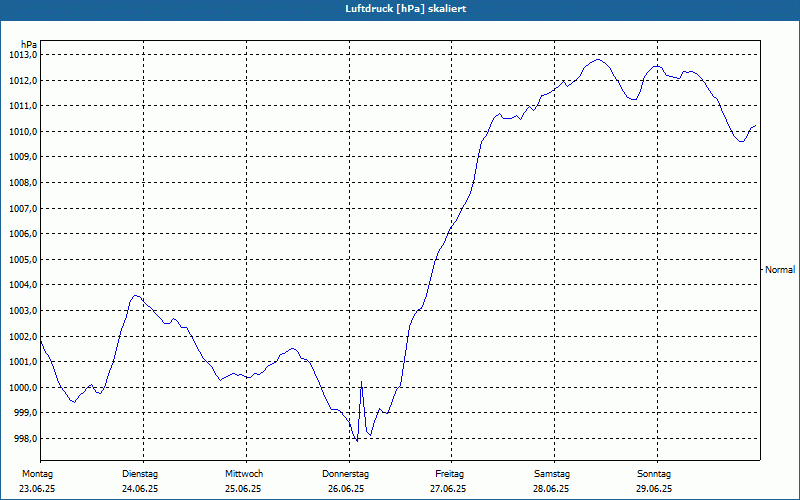
Task: Click the date 28.06.25
Action: pos(551,489)
